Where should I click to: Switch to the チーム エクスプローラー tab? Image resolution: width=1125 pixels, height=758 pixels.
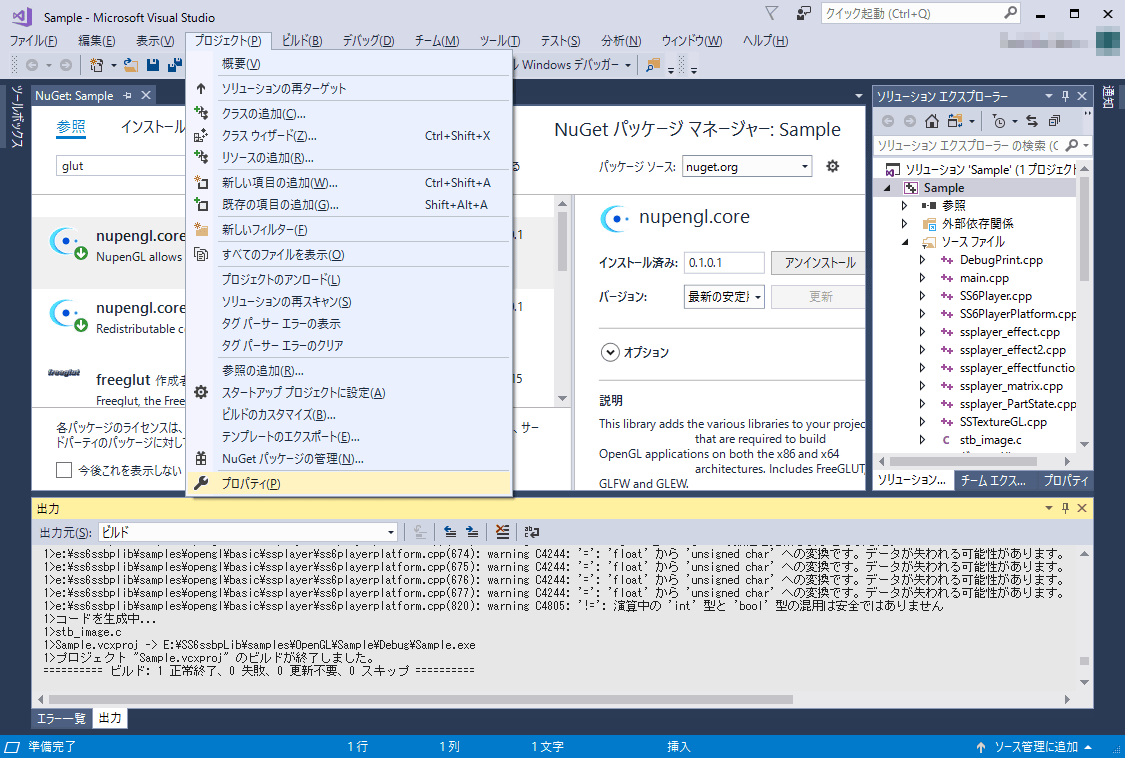click(x=993, y=480)
